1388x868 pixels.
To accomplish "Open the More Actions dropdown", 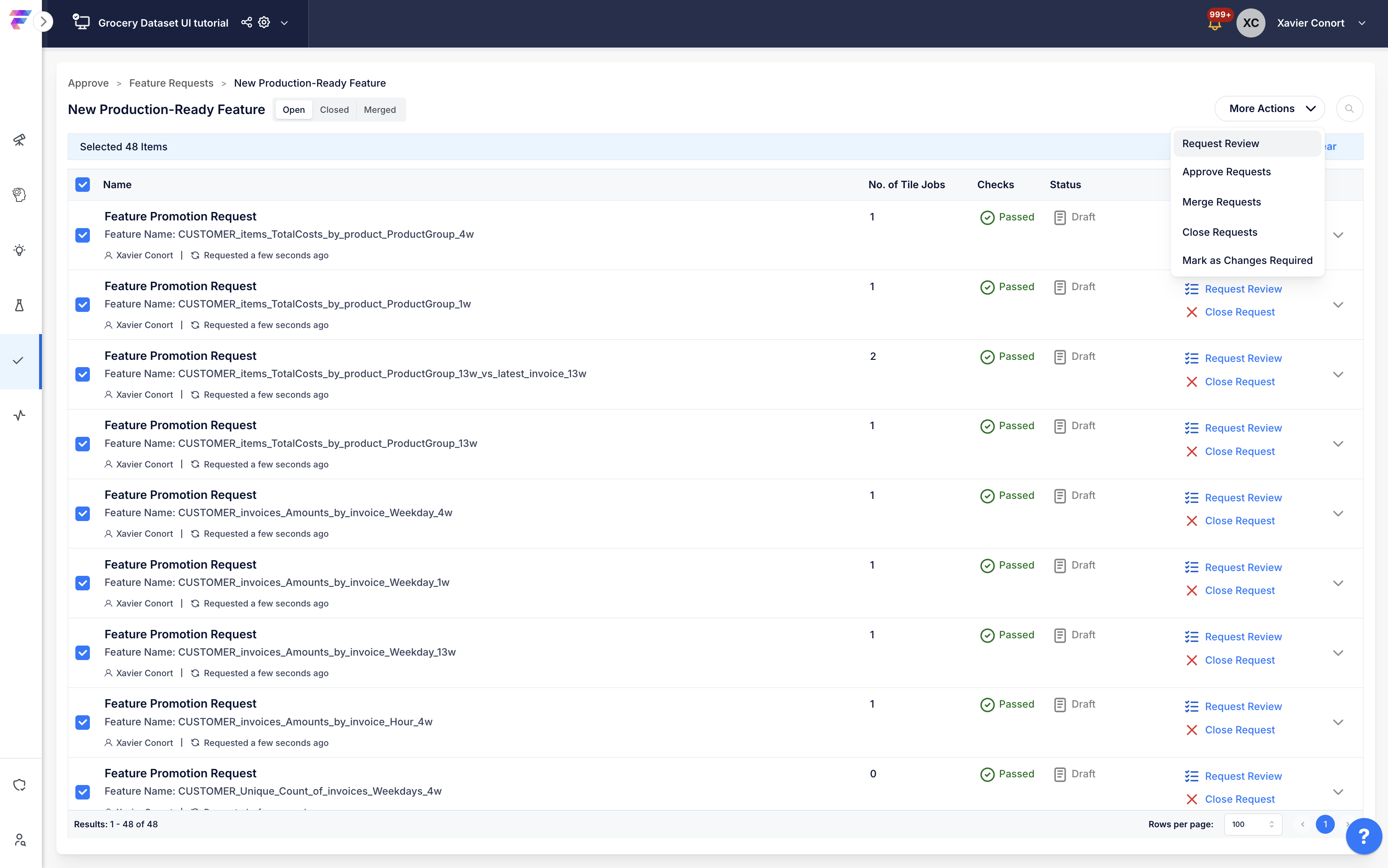I will pyautogui.click(x=1270, y=108).
